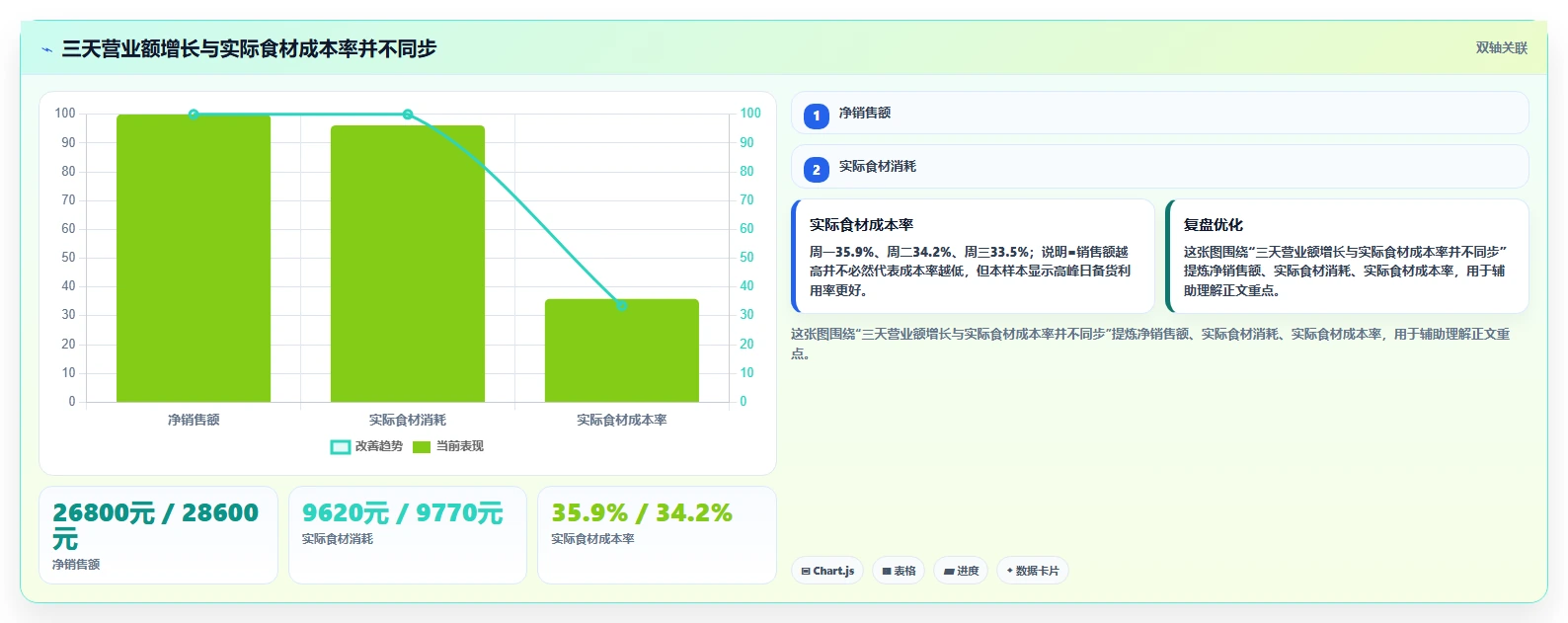Image resolution: width=1568 pixels, height=623 pixels.
Task: Click the paragraph starting 周一35.9%、周二34.2%
Action: (971, 272)
